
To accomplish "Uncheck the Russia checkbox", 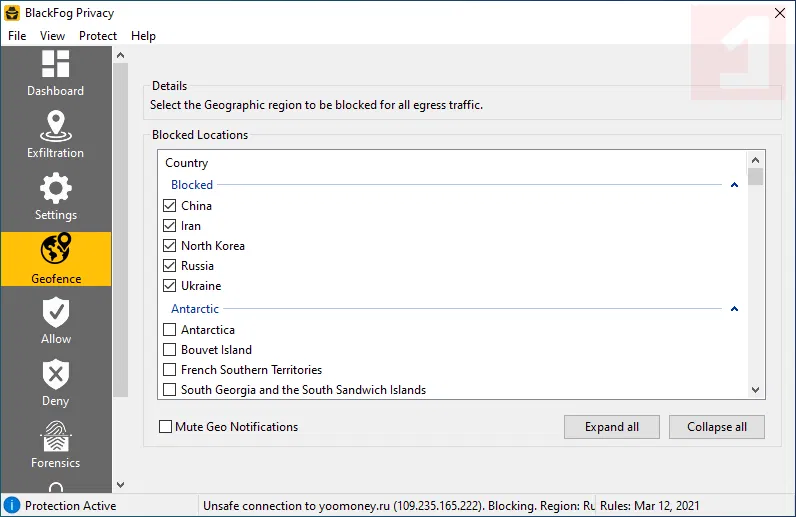I will [x=169, y=266].
